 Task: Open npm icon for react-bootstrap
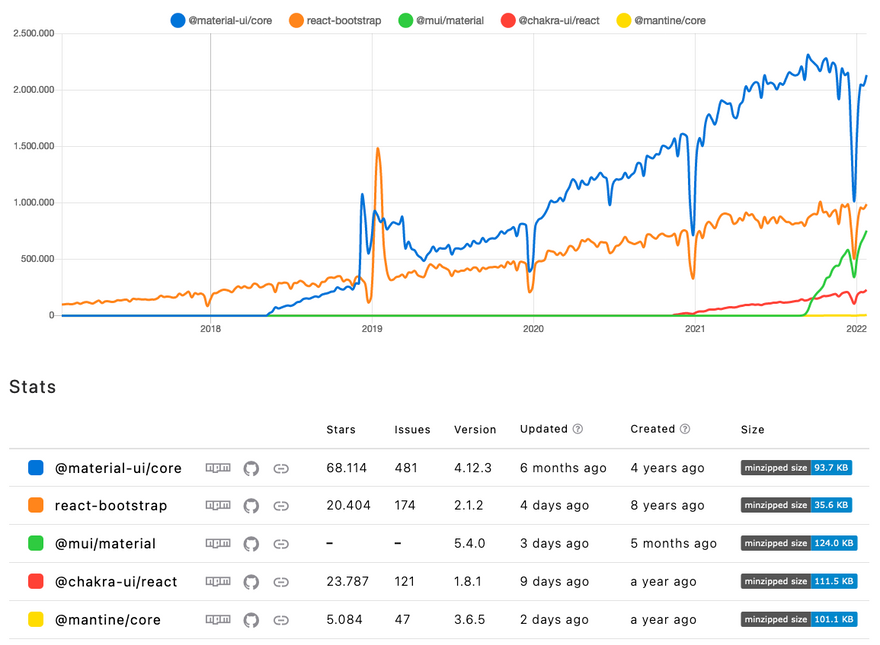click(x=217, y=506)
